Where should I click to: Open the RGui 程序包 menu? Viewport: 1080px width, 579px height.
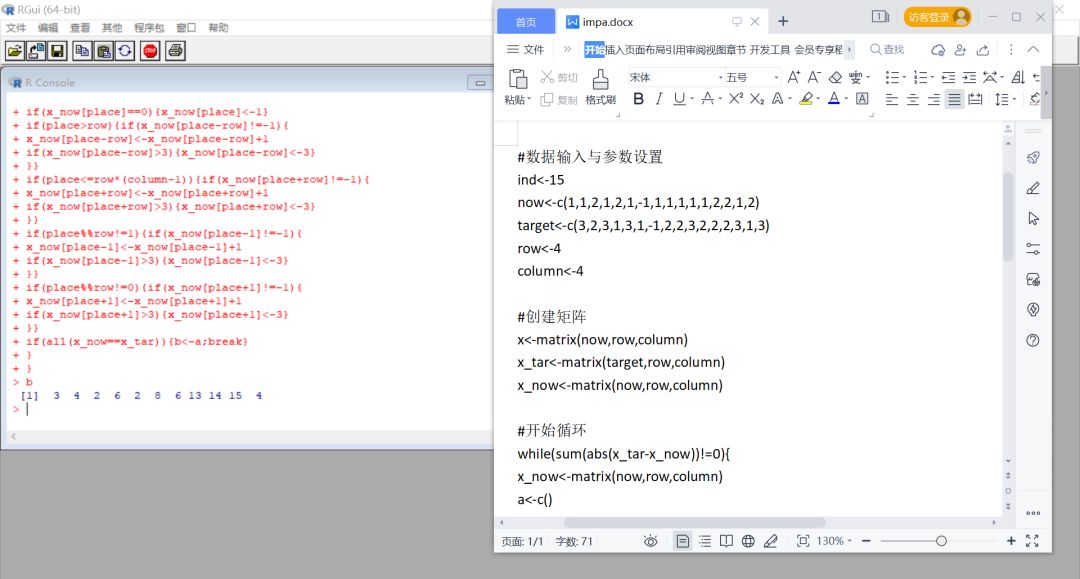pos(149,28)
